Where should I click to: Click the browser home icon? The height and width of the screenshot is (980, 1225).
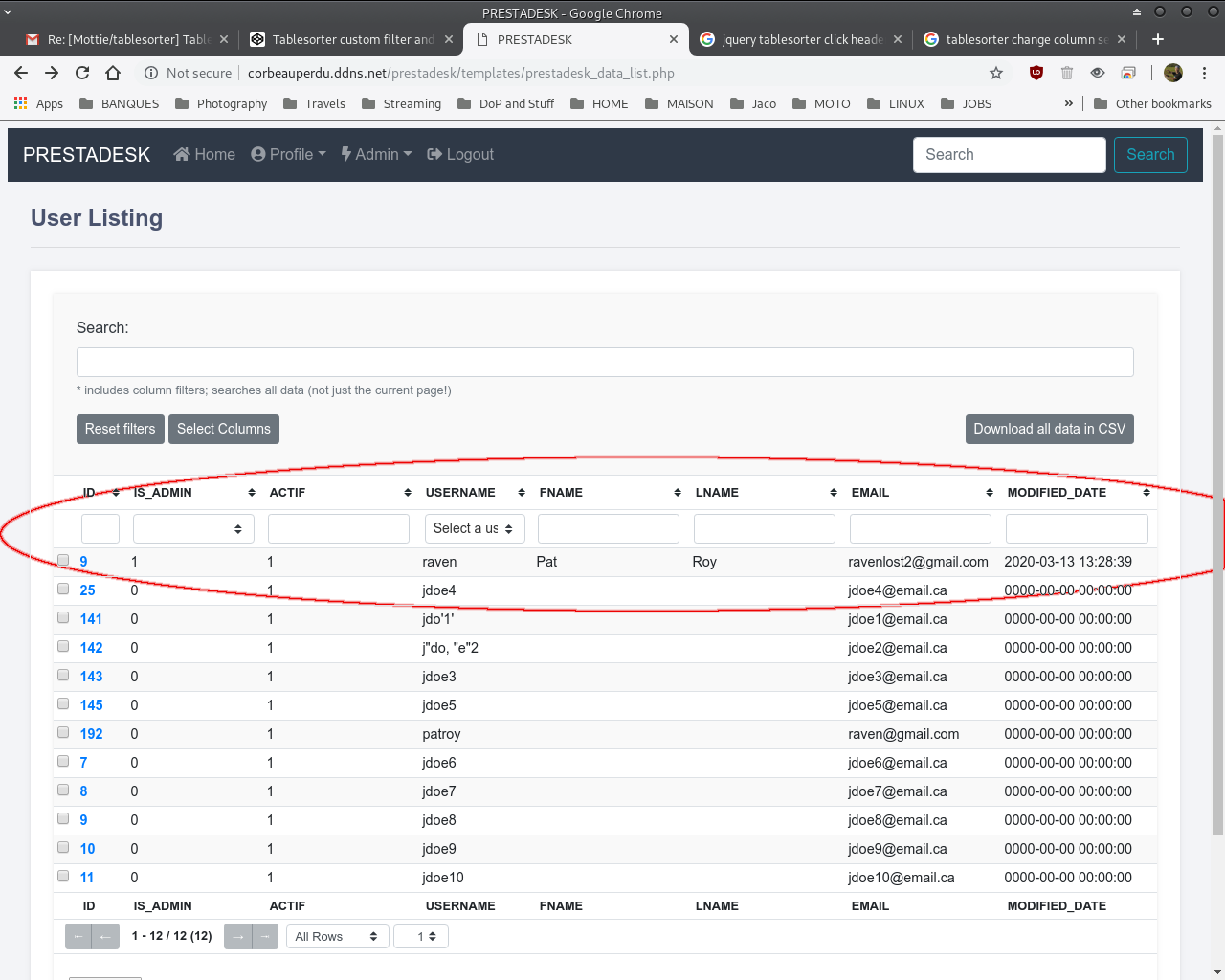point(113,72)
